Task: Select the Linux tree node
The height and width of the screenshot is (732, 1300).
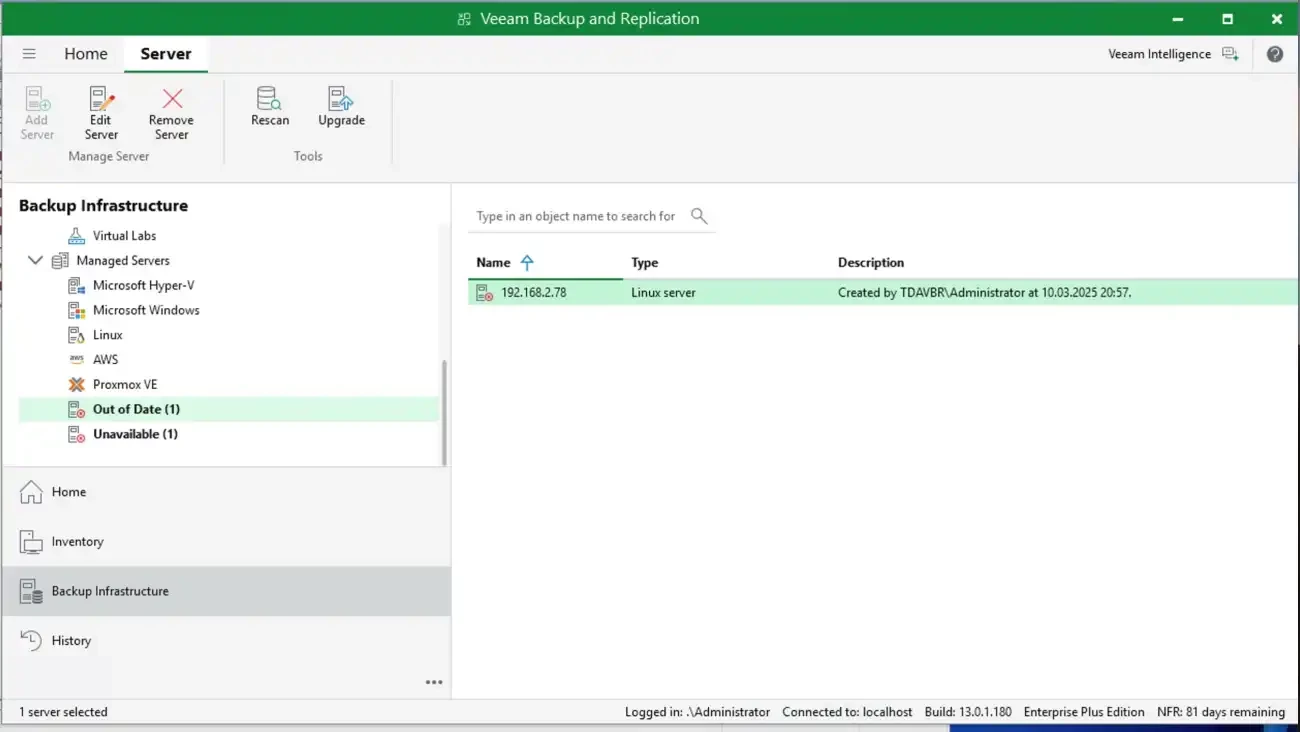Action: [x=108, y=335]
